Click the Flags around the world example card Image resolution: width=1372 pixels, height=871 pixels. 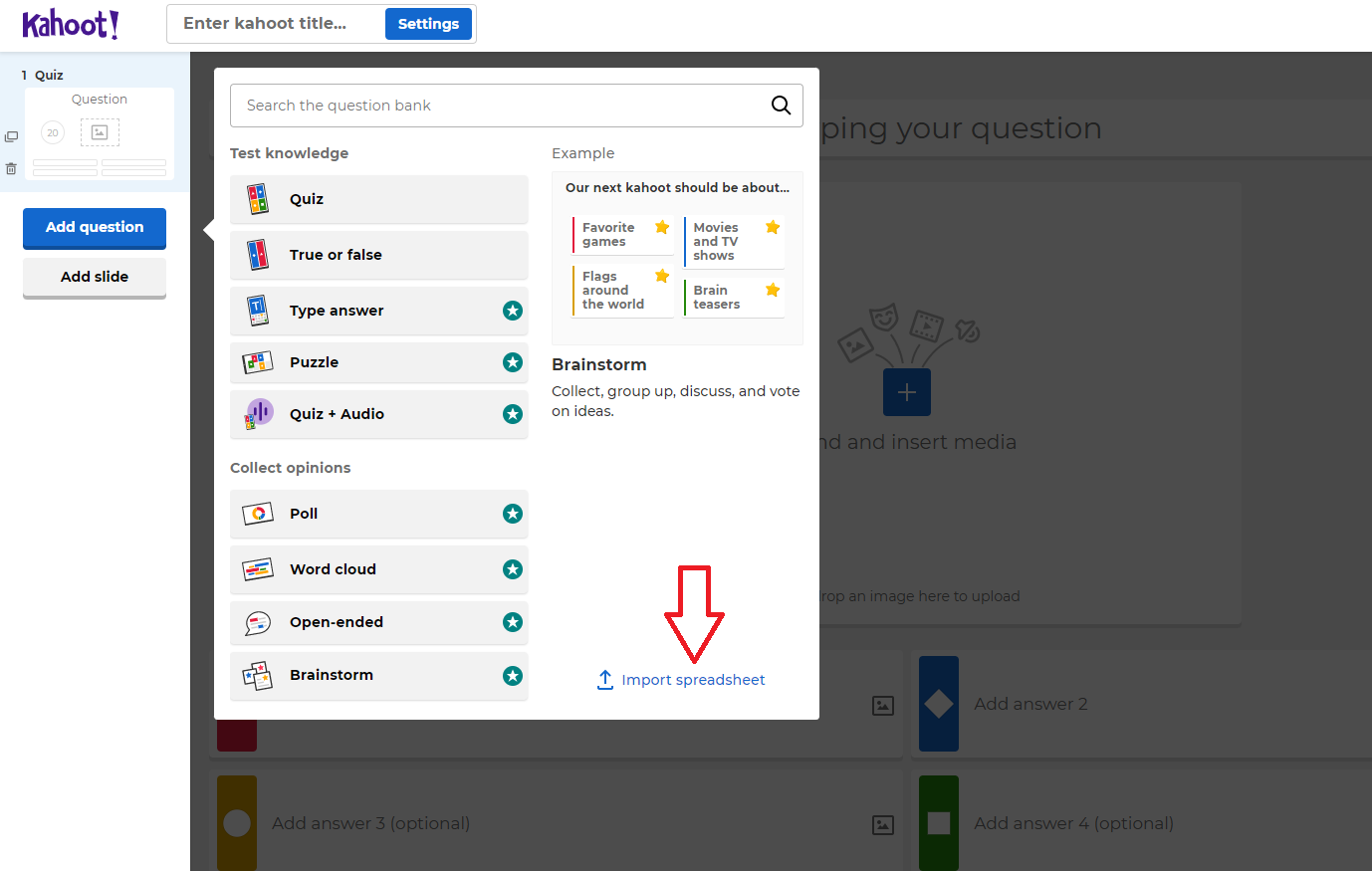(623, 291)
